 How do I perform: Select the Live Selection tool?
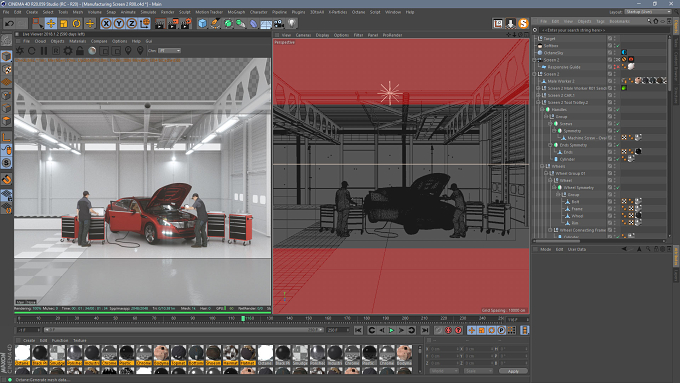(x=38, y=23)
